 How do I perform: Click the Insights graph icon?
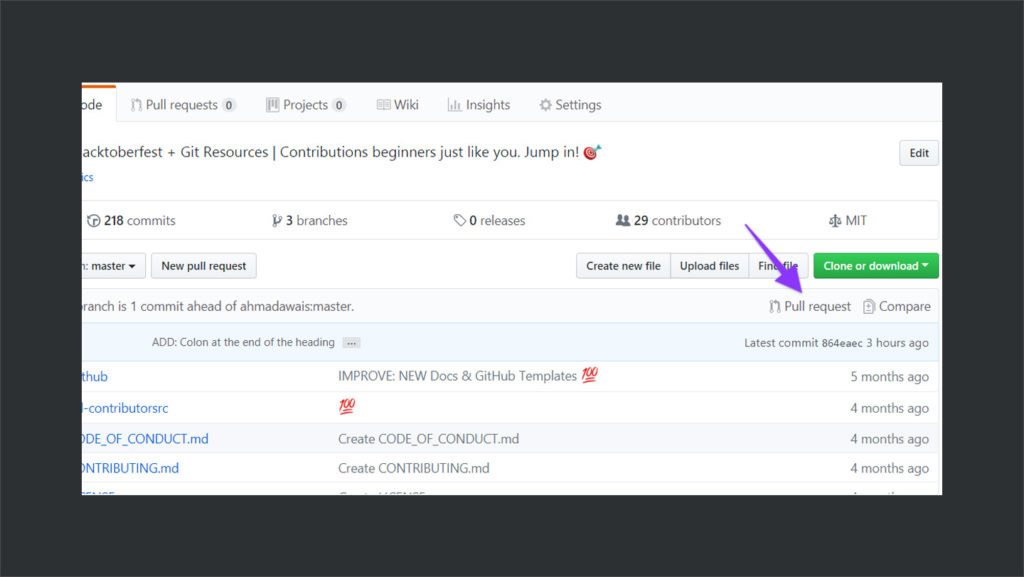tap(454, 105)
